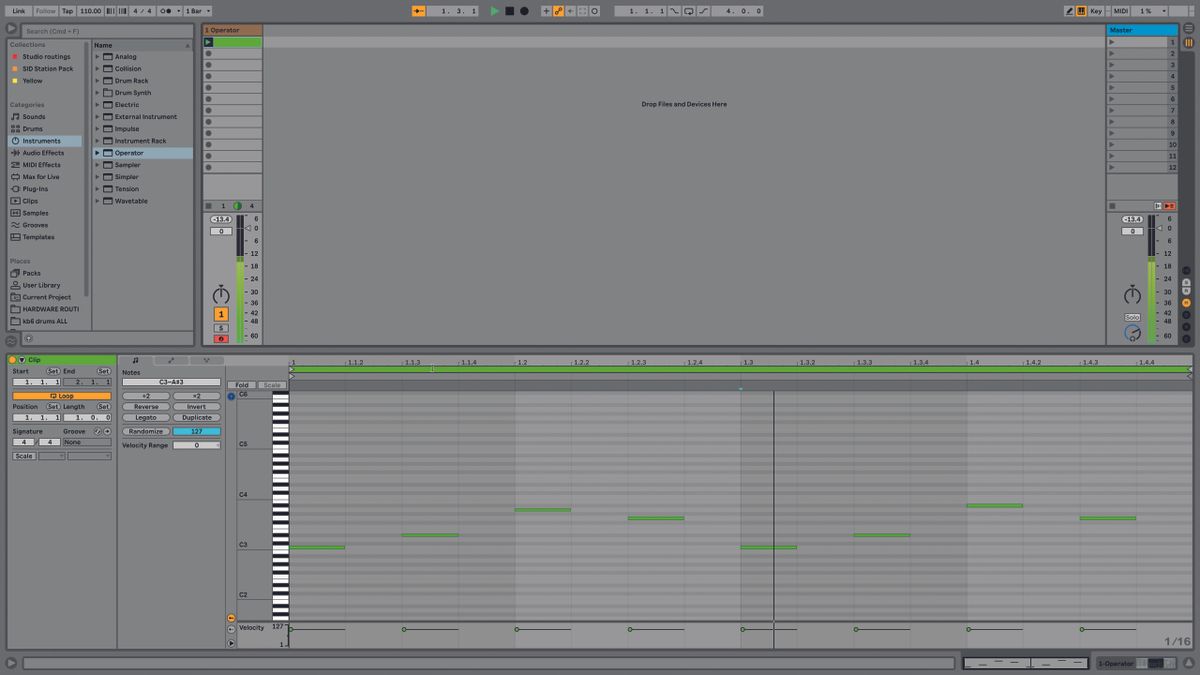Adjust the Operator track volume fader
This screenshot has width=1200, height=675.
click(x=248, y=228)
